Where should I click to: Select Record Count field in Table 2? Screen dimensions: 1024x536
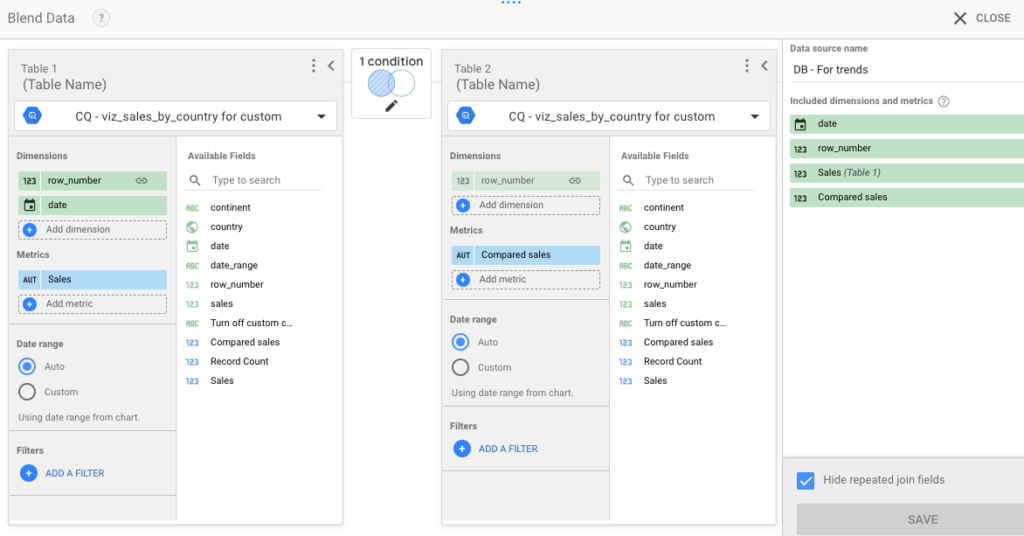coord(673,361)
